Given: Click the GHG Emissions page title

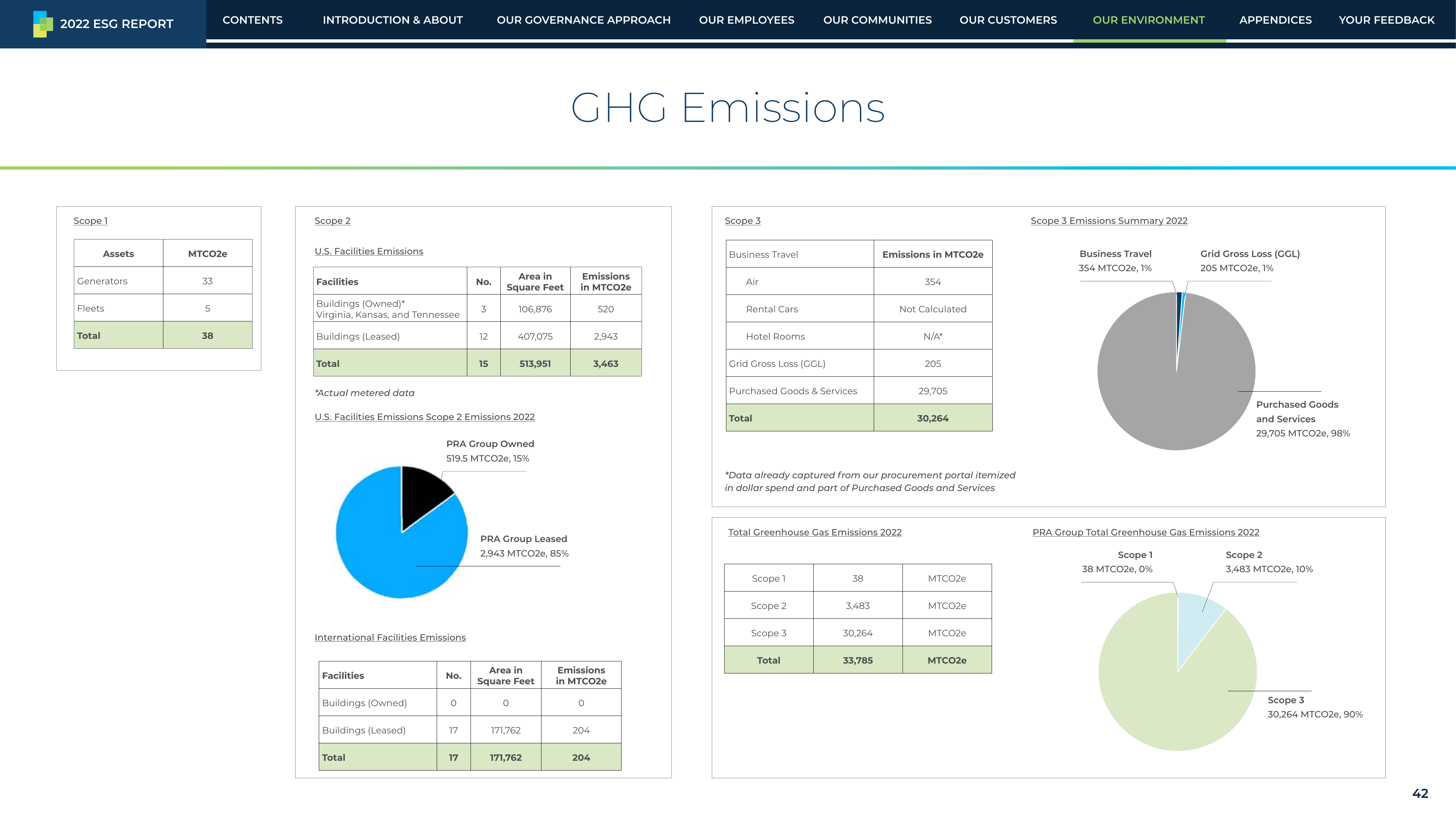Looking at the screenshot, I should (728, 107).
